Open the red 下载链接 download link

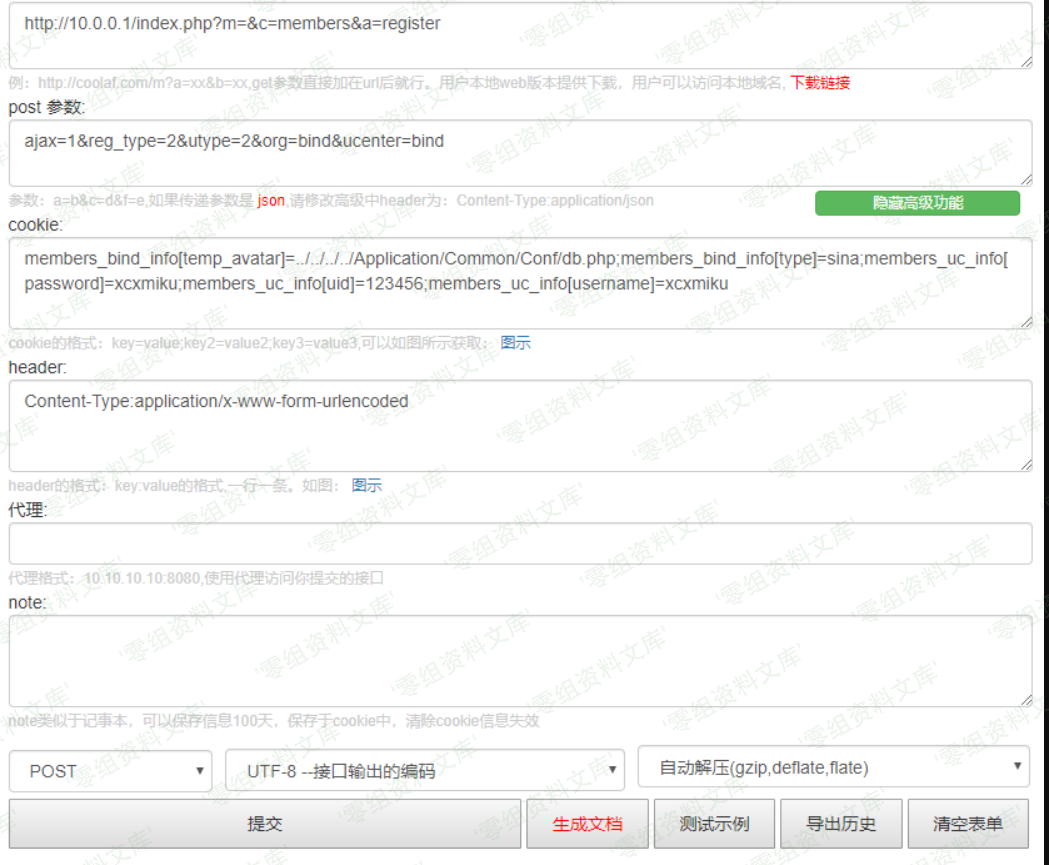(820, 83)
